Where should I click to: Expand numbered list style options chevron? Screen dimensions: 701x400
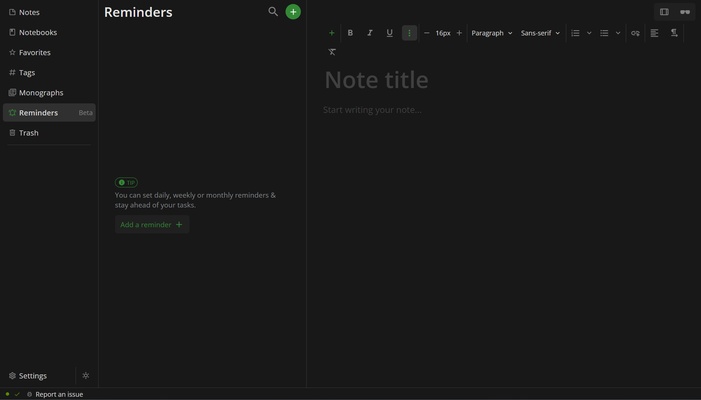[589, 33]
